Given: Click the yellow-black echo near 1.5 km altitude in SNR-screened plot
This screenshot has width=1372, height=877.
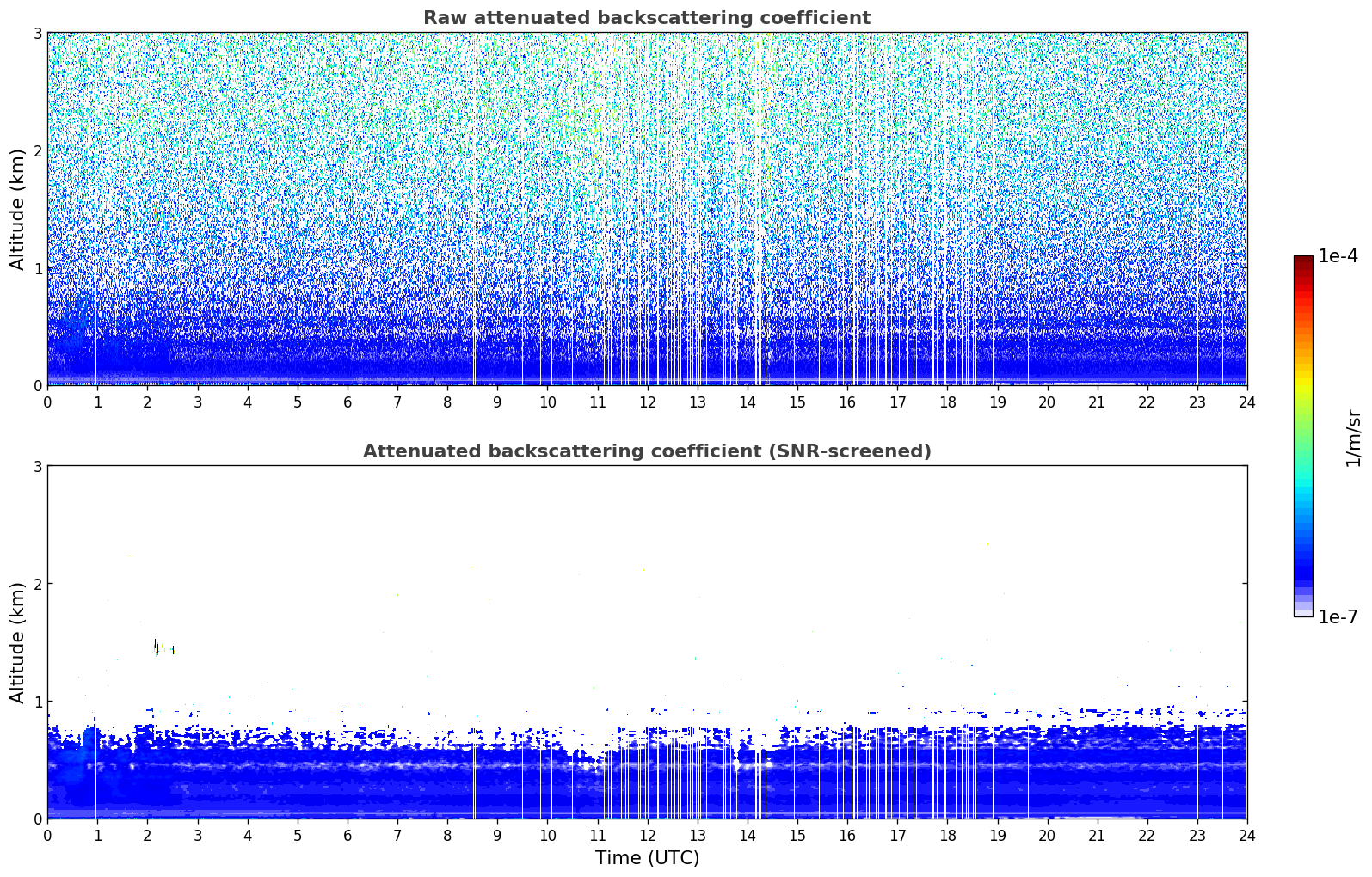Looking at the screenshot, I should coord(164,647).
